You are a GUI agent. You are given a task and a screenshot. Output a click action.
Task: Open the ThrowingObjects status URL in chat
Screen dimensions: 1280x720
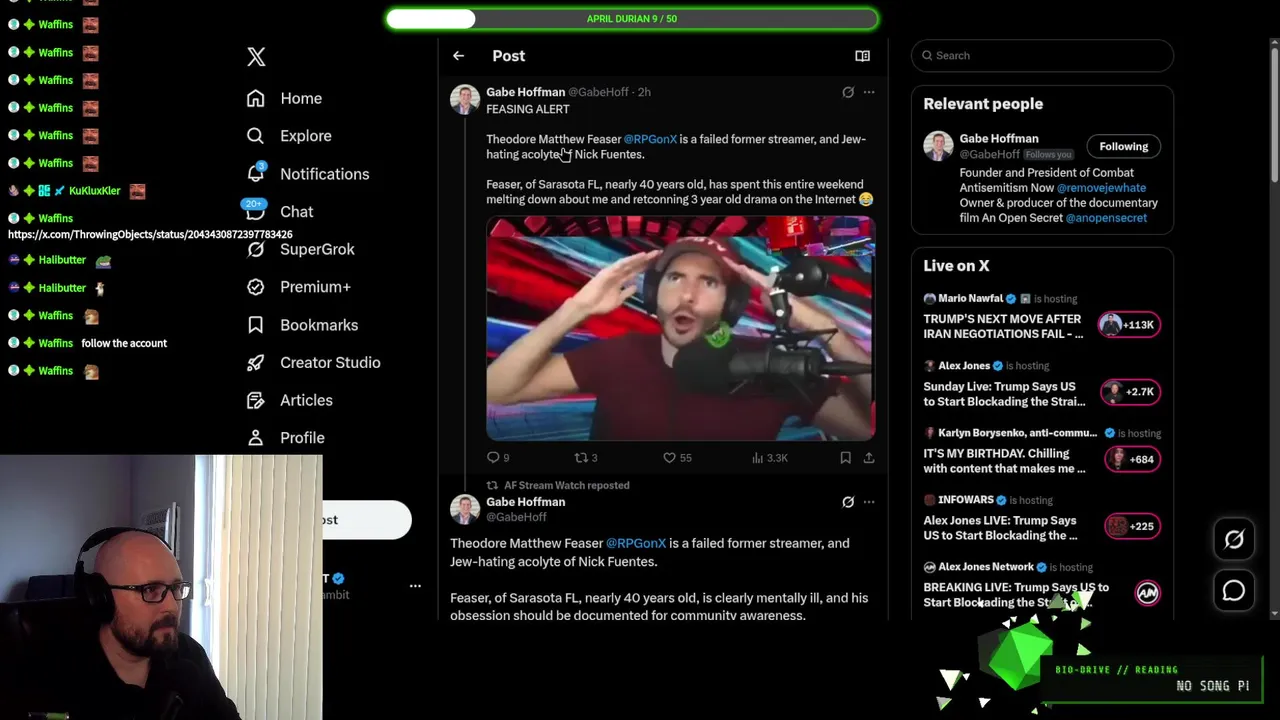[150, 234]
